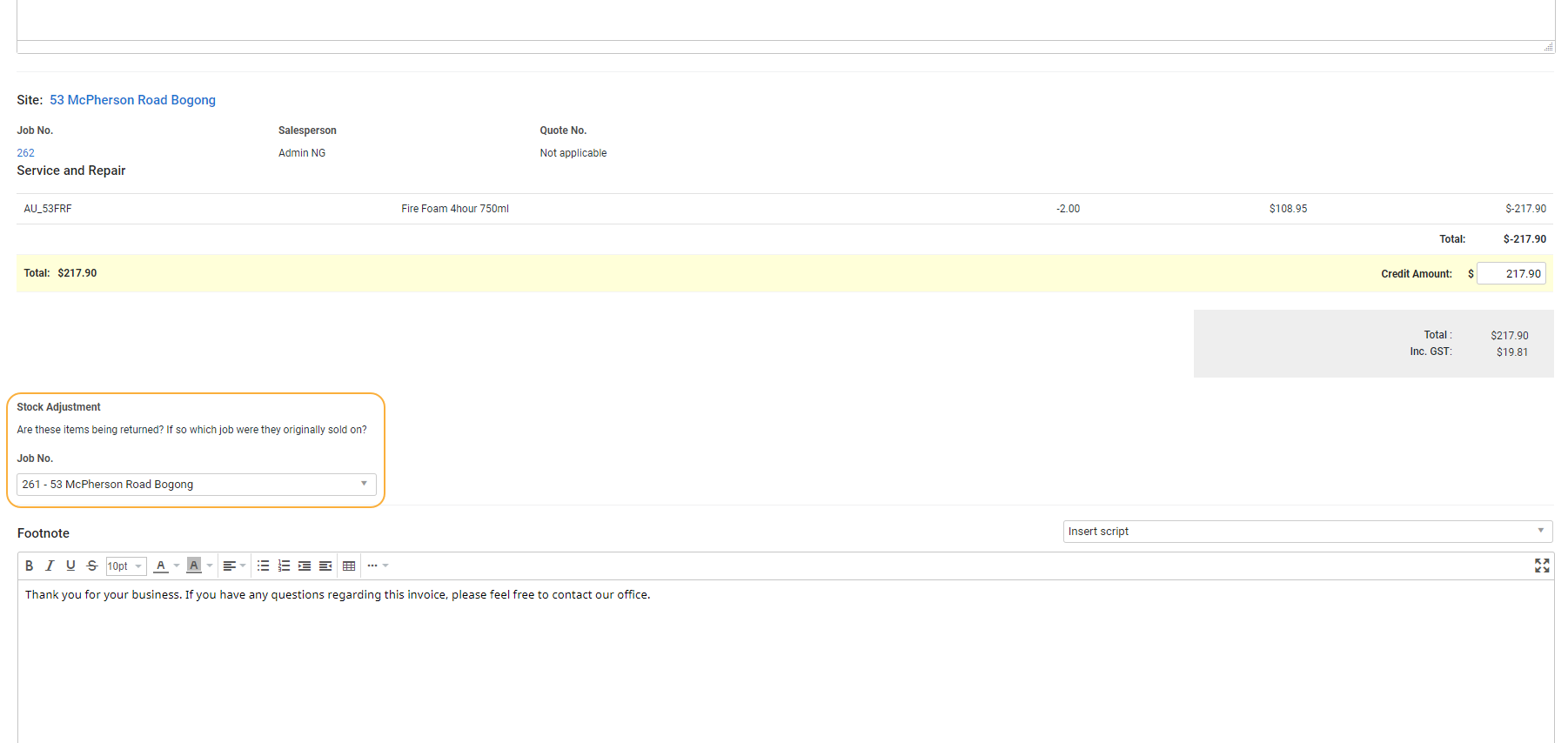Click the Inc. GST $19.81 value
The image size is (1568, 743).
pos(1512,352)
